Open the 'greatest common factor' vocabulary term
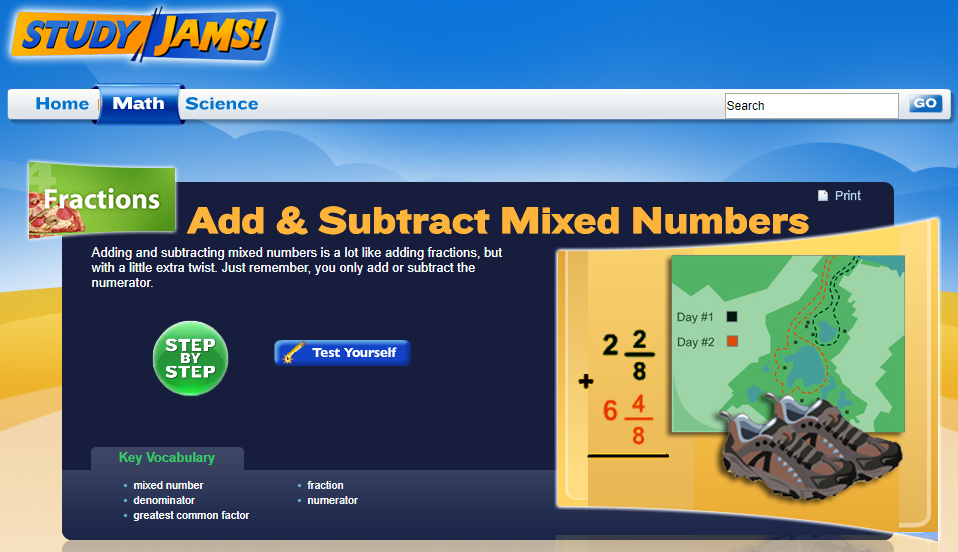The width and height of the screenshot is (958, 552). [x=191, y=515]
